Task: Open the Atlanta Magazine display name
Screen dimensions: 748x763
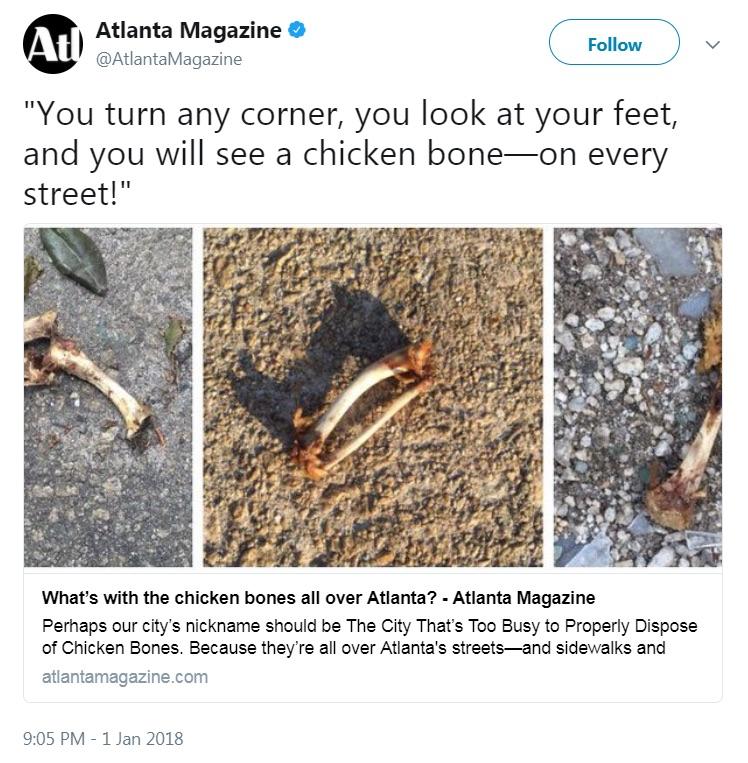Action: 188,30
